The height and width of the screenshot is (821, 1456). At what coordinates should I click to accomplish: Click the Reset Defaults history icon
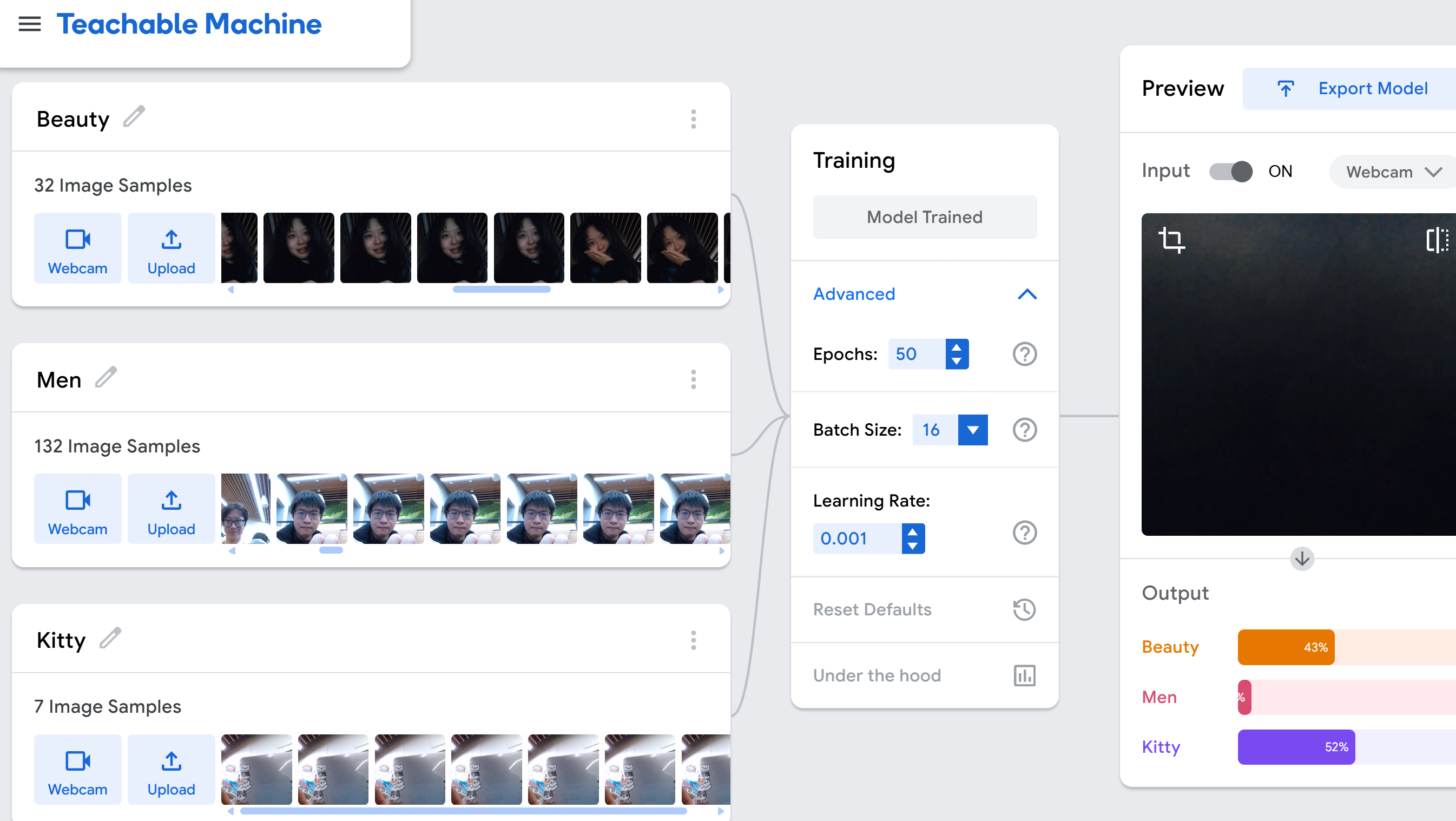1025,609
